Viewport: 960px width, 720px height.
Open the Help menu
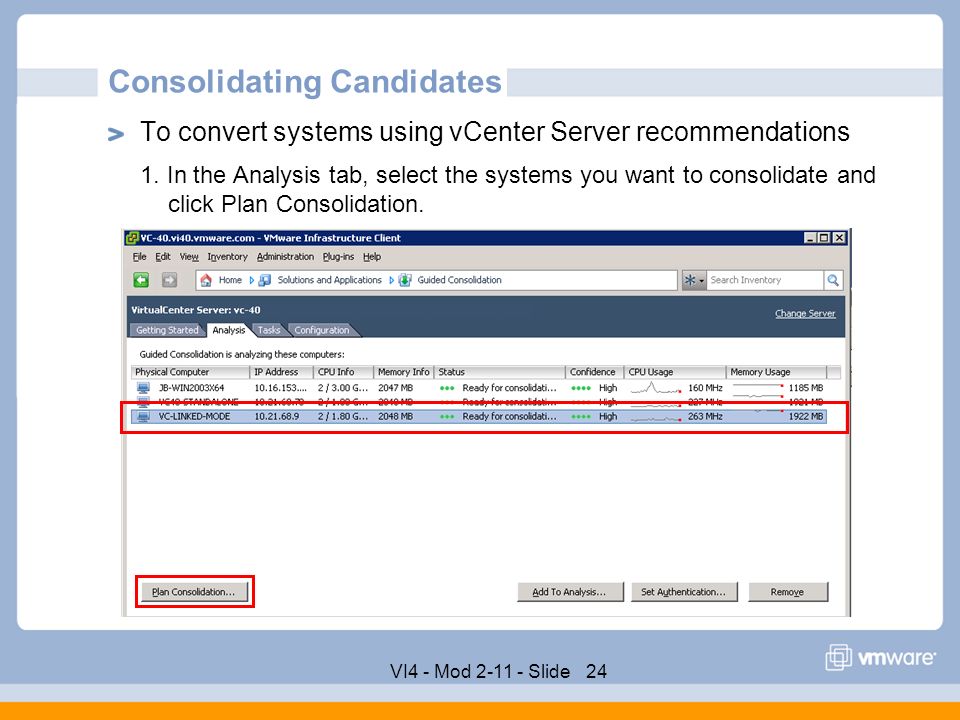(x=372, y=257)
